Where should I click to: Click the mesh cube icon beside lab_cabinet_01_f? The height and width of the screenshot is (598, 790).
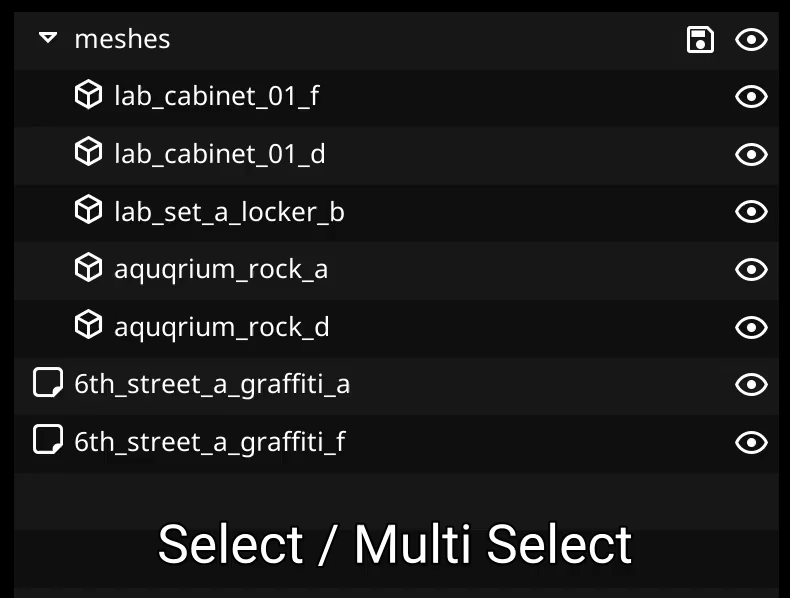(x=89, y=96)
